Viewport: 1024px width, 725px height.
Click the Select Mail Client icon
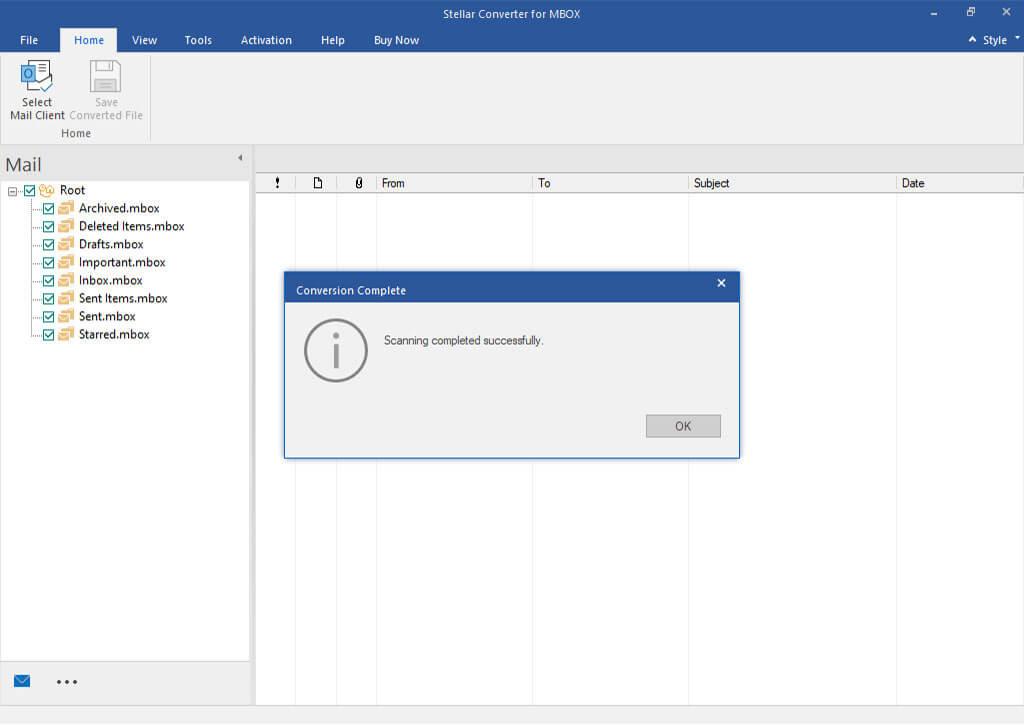tap(37, 77)
